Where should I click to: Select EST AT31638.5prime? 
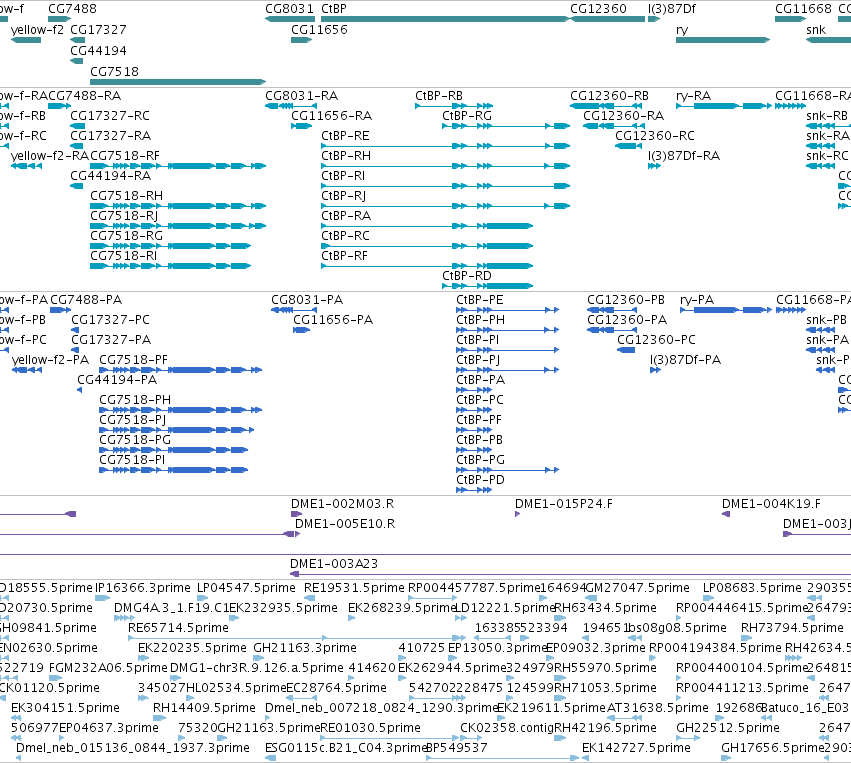[x=657, y=708]
